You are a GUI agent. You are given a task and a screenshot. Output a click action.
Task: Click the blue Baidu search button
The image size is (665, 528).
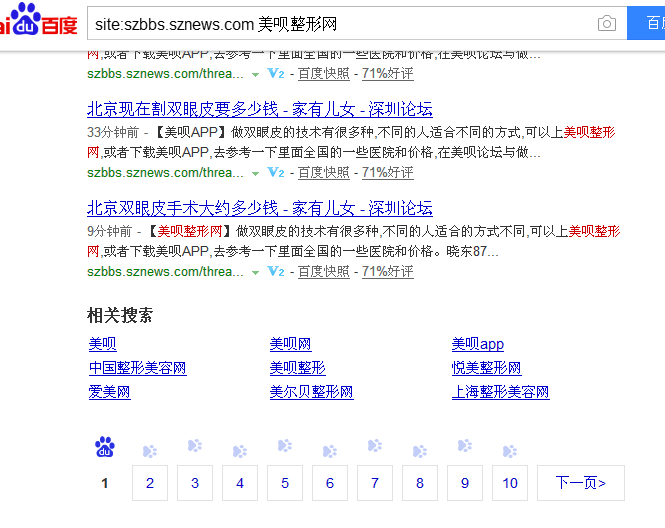click(646, 23)
